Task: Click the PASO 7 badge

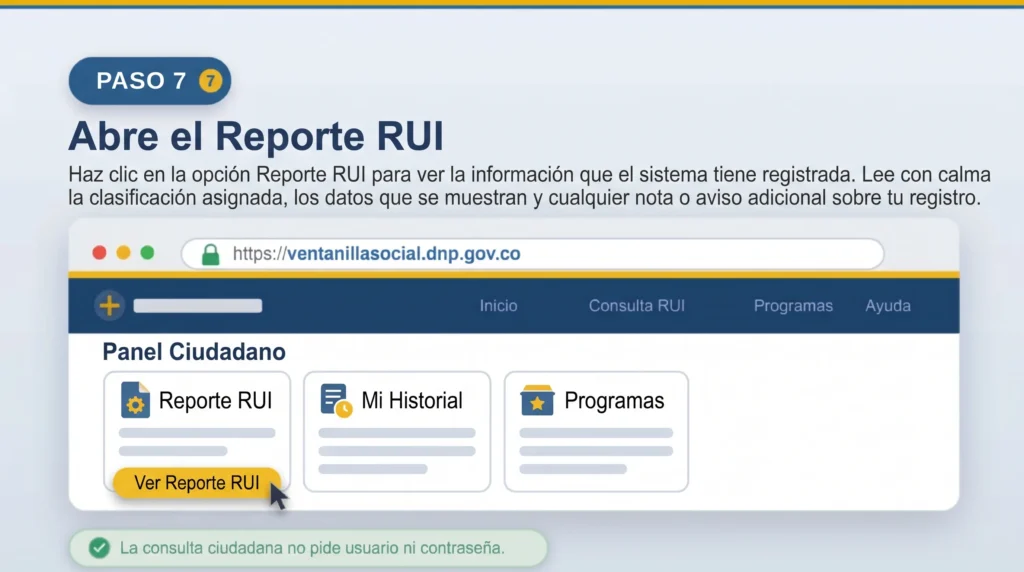Action: 150,81
